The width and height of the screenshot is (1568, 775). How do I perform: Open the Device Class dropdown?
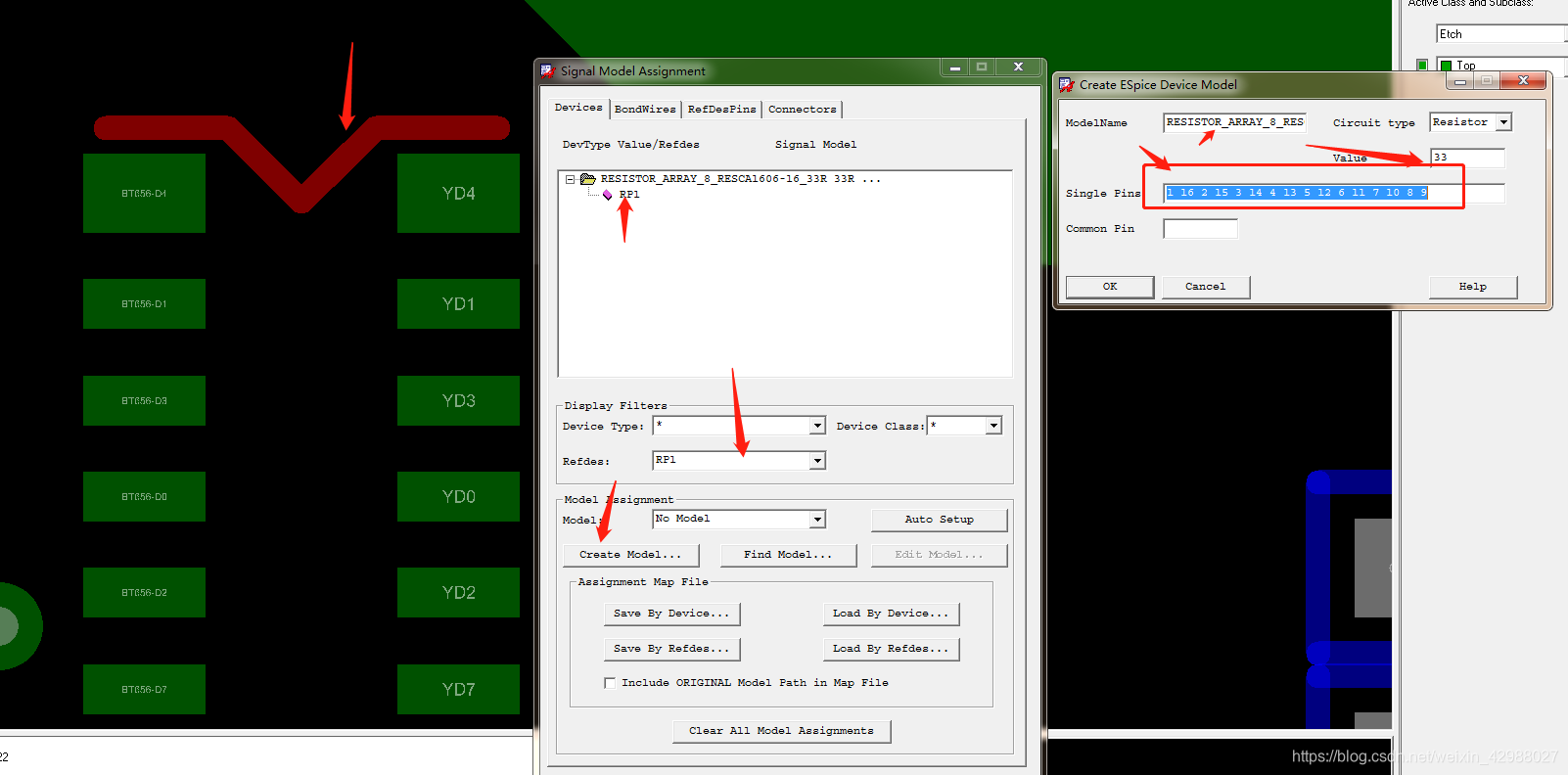pyautogui.click(x=993, y=426)
